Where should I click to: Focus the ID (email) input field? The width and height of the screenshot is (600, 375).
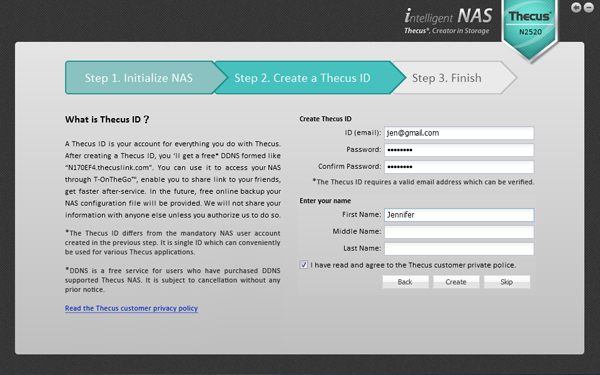(459, 133)
